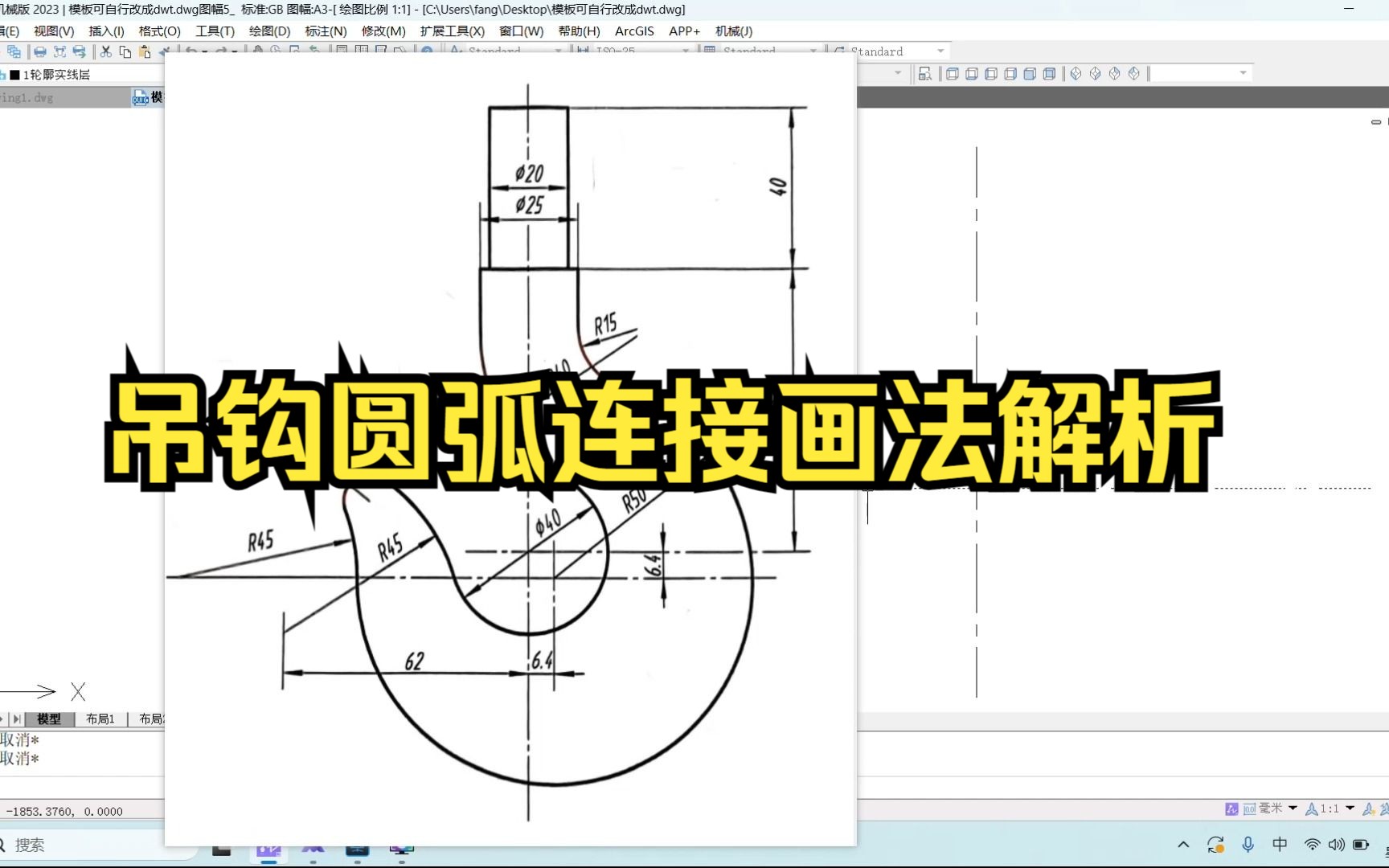Open the 标注(N) menu
This screenshot has width=1389, height=868.
tap(326, 31)
